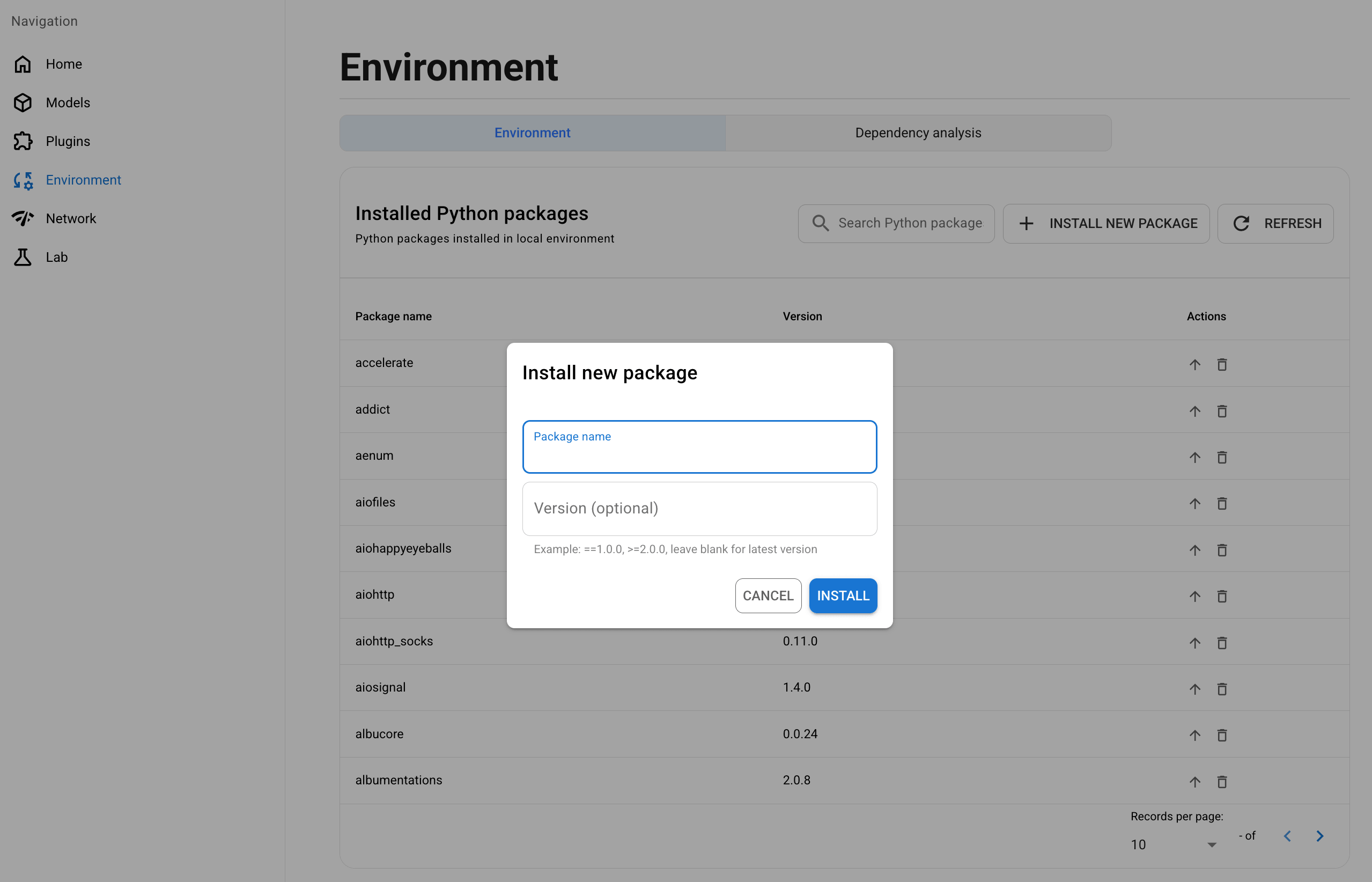Image resolution: width=1372 pixels, height=882 pixels.
Task: Delete the aiosignal package with trash icon
Action: tap(1222, 688)
